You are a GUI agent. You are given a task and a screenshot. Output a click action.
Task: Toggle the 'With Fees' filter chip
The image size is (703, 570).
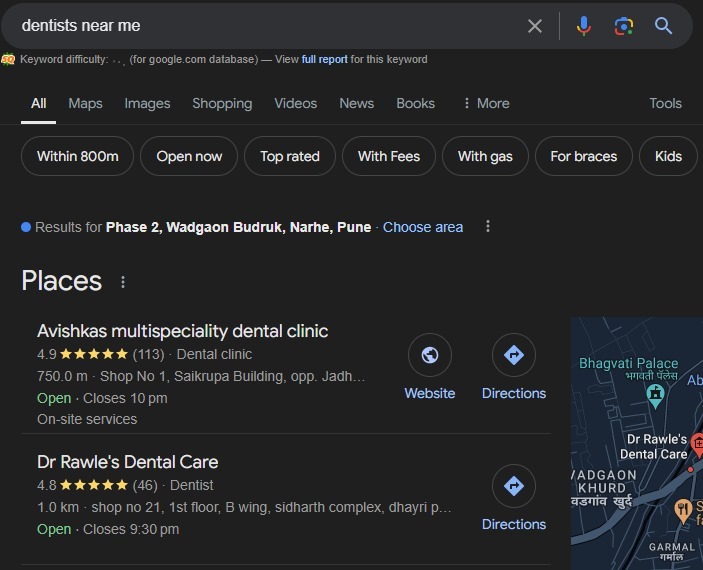click(x=389, y=156)
